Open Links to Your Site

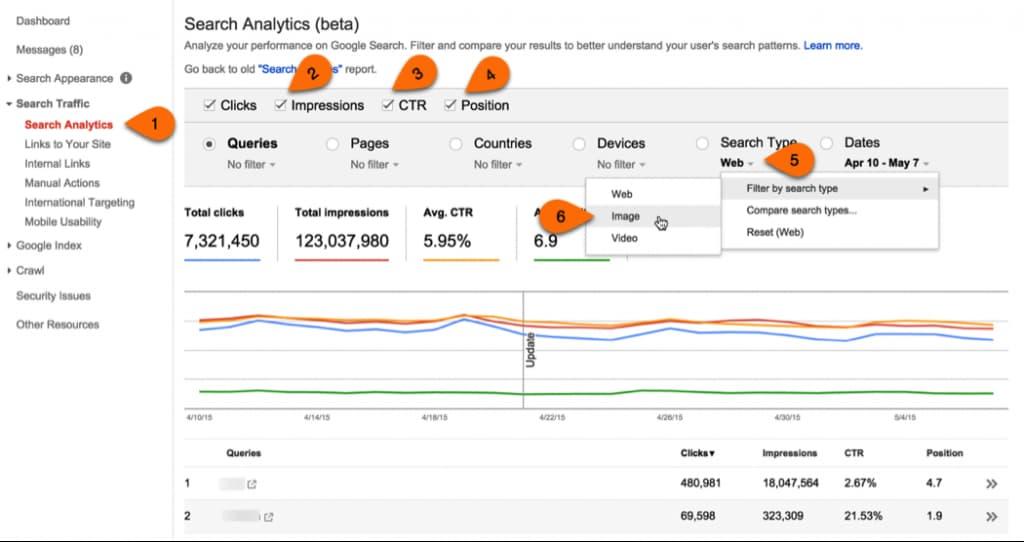[x=68, y=144]
